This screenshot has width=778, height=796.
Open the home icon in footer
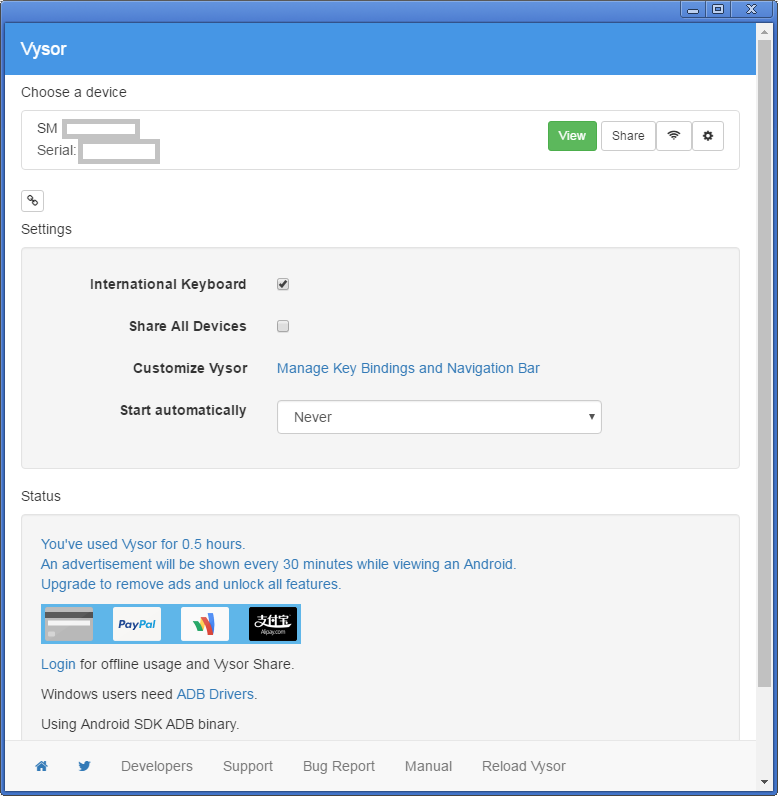click(x=42, y=766)
